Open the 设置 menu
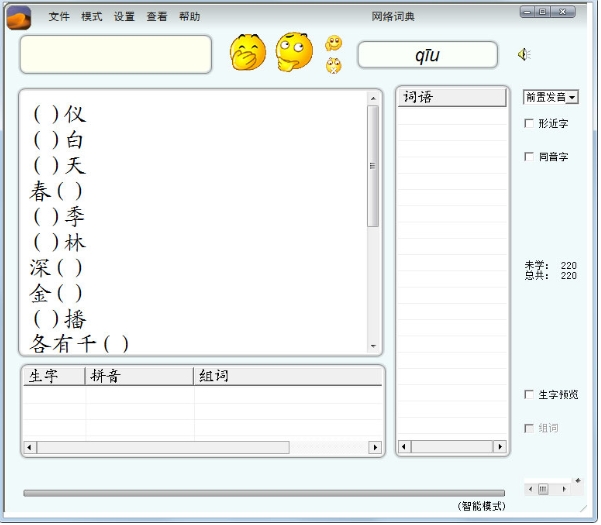This screenshot has height=525, width=601. (124, 16)
